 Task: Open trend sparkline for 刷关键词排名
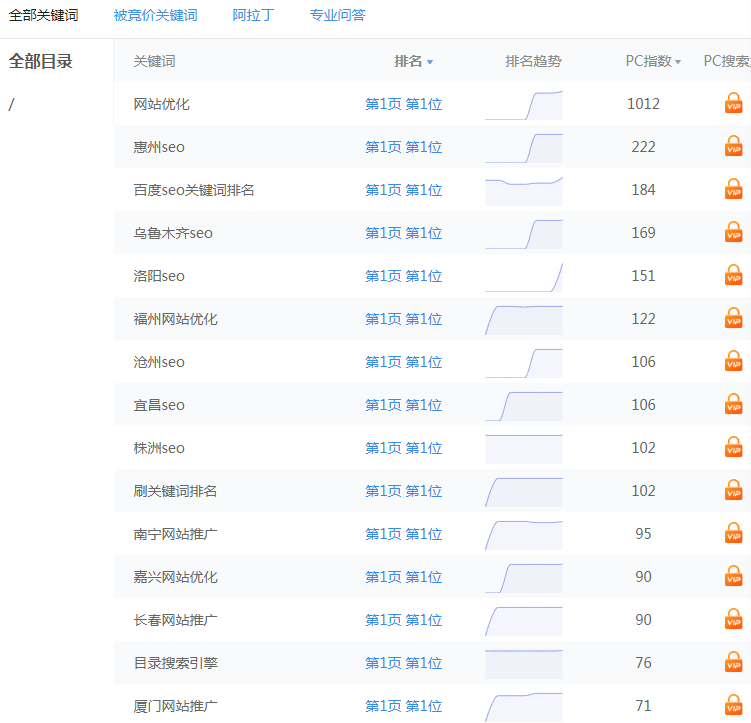[524, 491]
